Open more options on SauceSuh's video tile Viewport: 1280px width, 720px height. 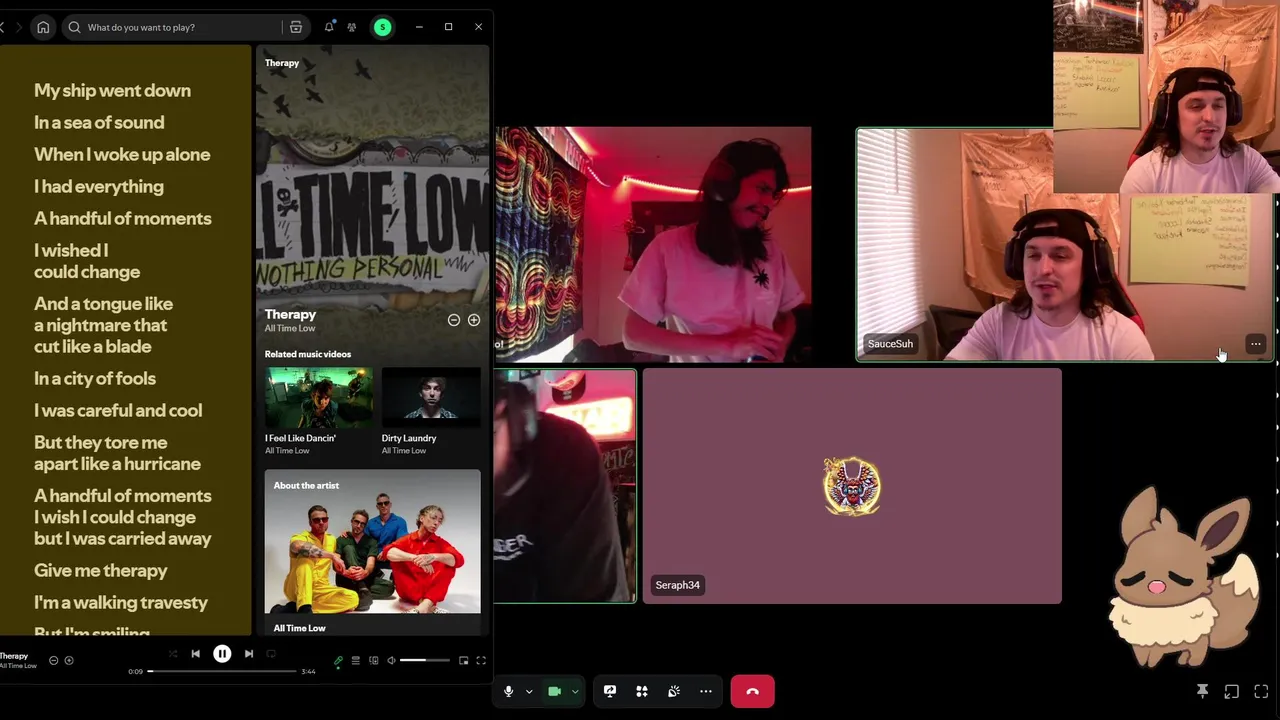[1256, 344]
